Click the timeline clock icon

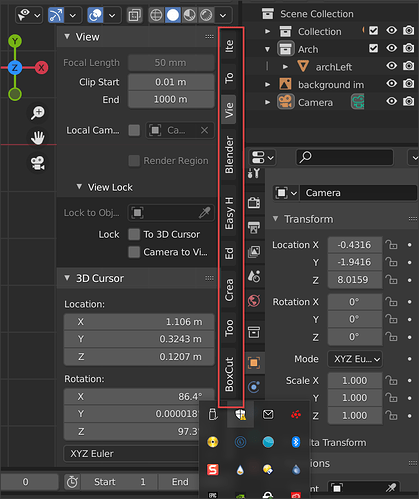tap(72, 482)
